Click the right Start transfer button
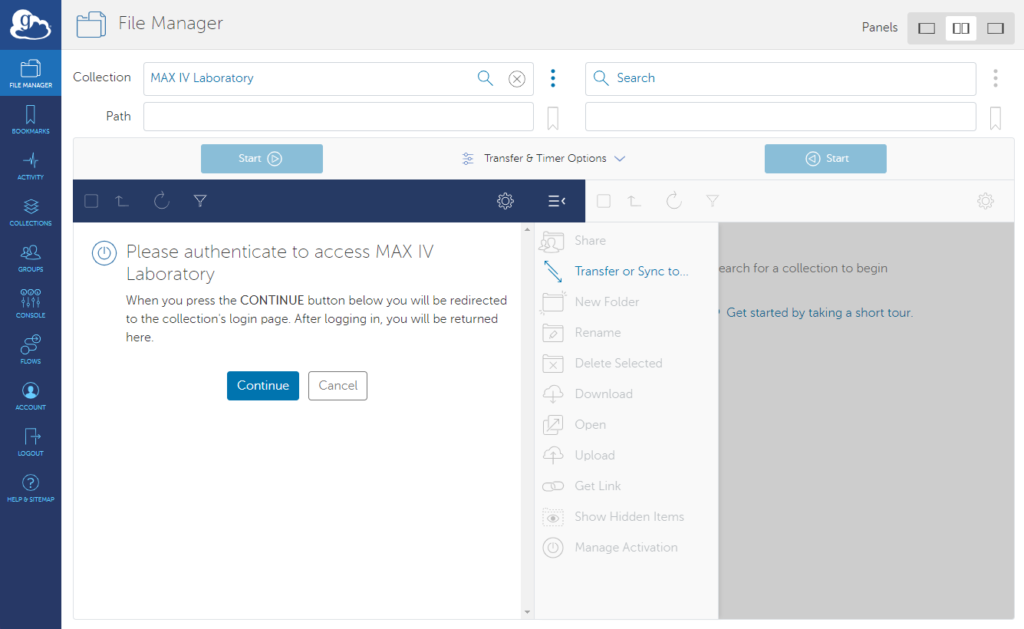Image resolution: width=1024 pixels, height=629 pixels. click(x=825, y=159)
